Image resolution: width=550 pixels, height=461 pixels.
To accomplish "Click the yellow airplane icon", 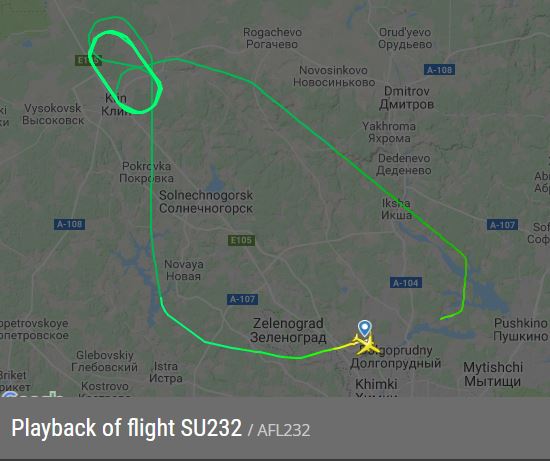I will tap(367, 345).
